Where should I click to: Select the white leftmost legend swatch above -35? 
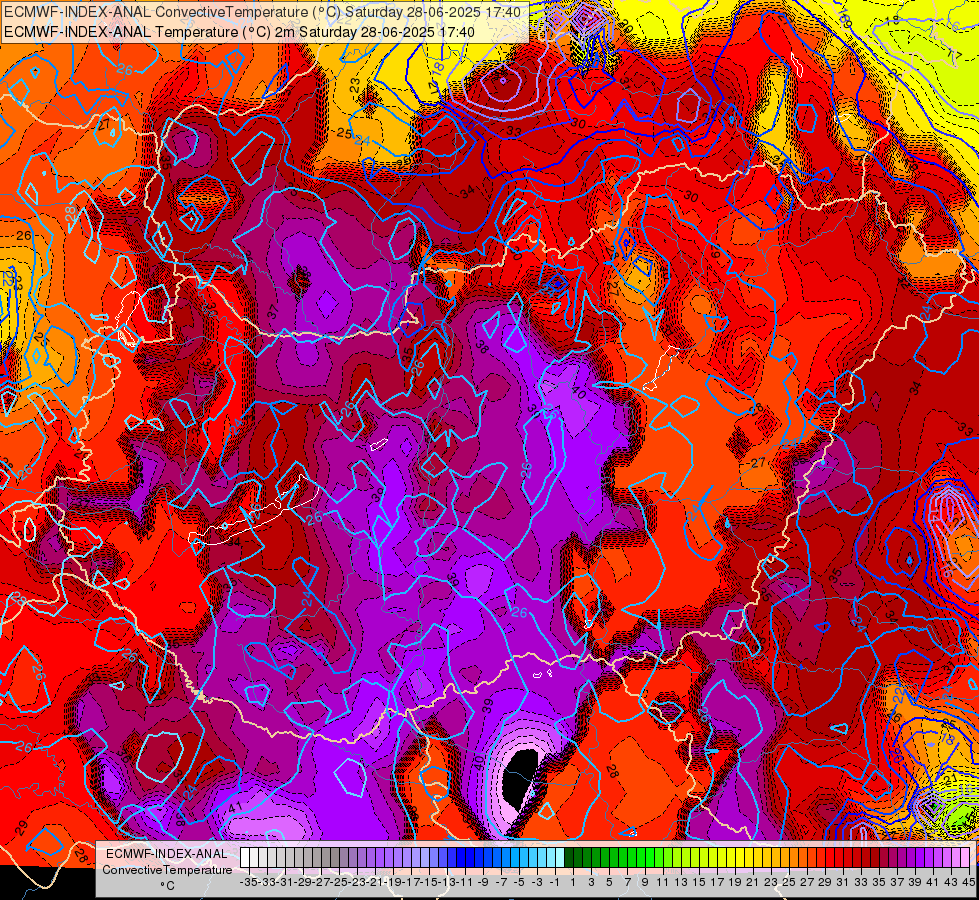coord(245,858)
